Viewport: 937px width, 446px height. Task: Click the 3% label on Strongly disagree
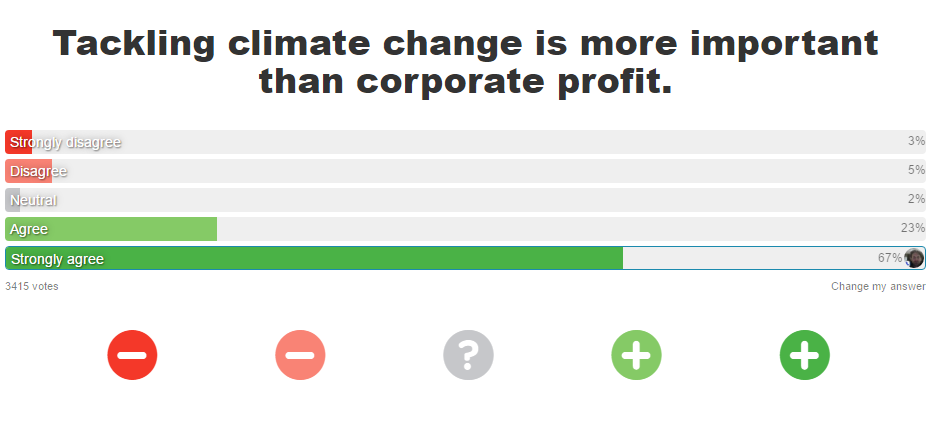click(x=916, y=141)
